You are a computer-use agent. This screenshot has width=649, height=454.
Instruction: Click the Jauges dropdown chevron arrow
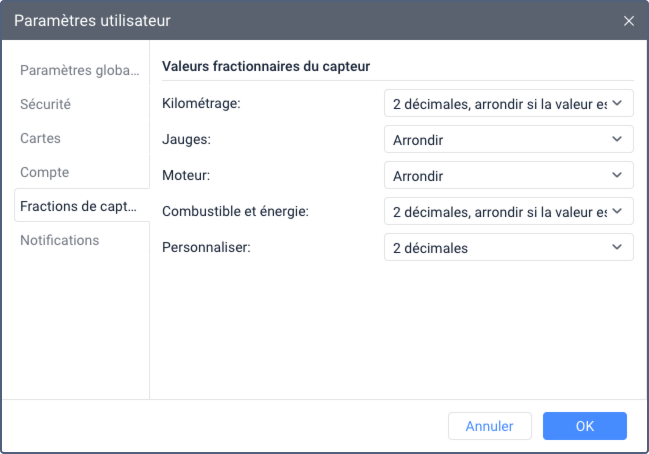(x=618, y=139)
